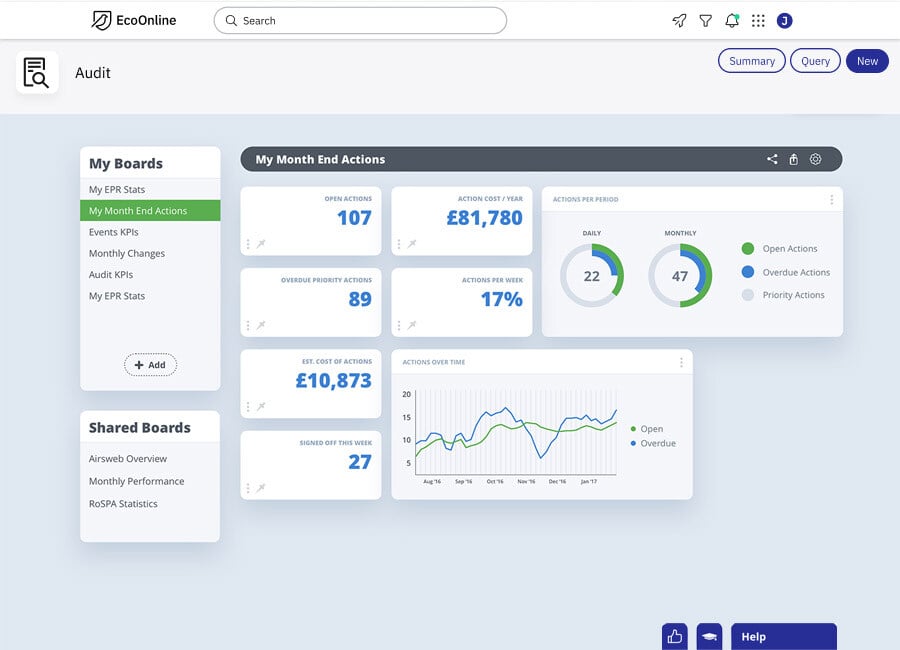Click the £81,780 action cost value
This screenshot has width=900, height=650.
[484, 218]
